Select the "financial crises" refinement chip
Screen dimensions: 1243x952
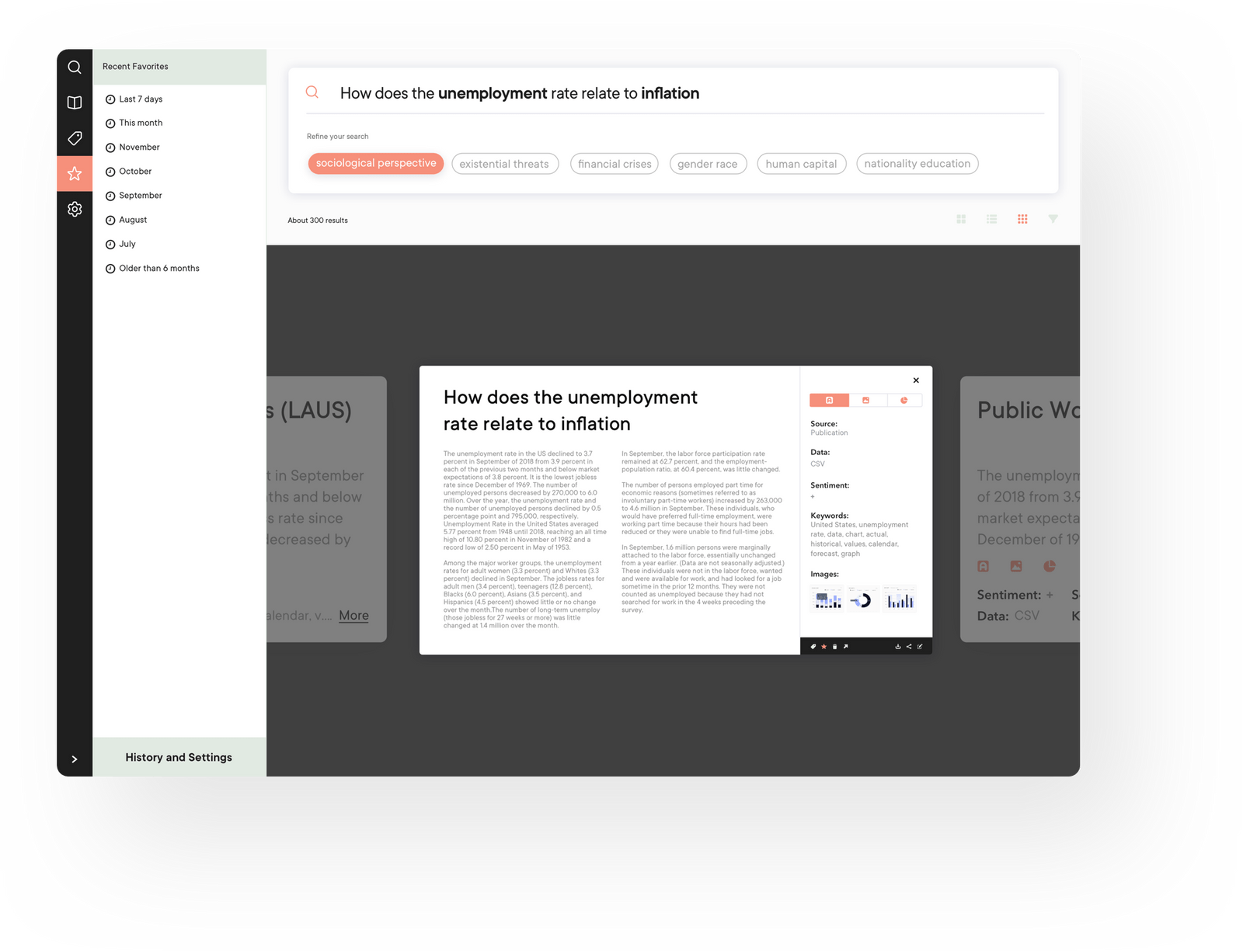click(x=615, y=164)
